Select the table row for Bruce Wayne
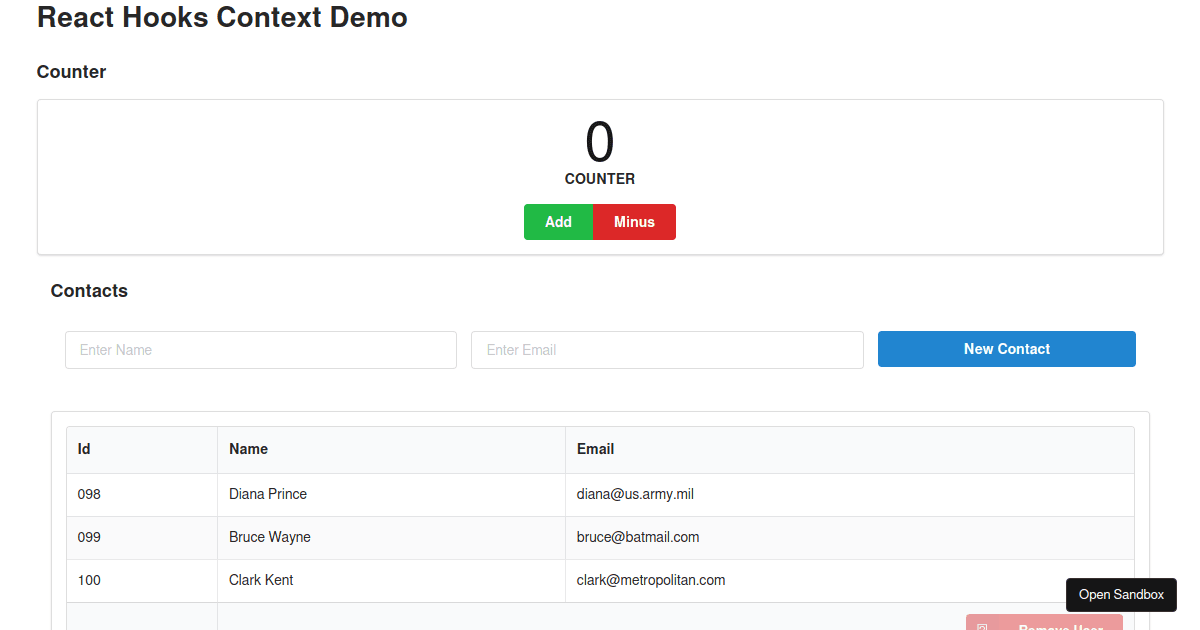 point(269,537)
